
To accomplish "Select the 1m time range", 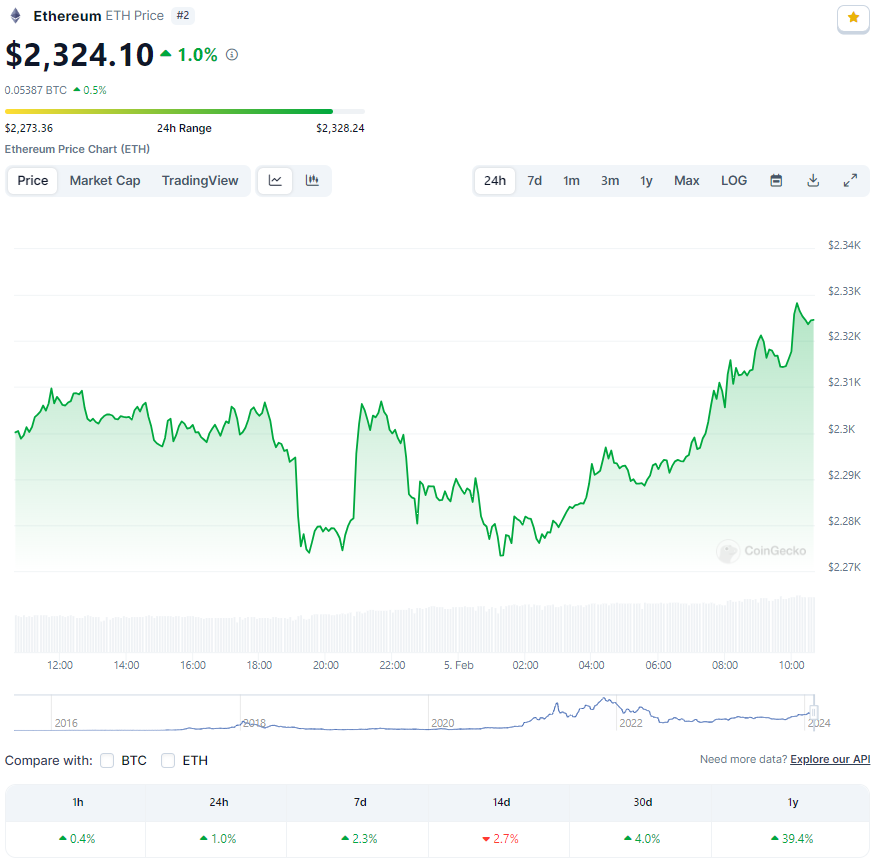I will (x=571, y=181).
